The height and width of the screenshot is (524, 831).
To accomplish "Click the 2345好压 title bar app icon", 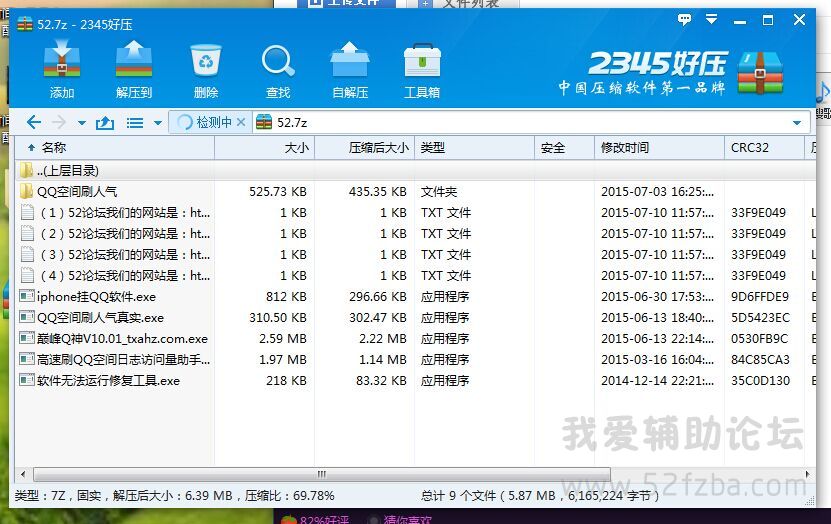I will (25, 24).
